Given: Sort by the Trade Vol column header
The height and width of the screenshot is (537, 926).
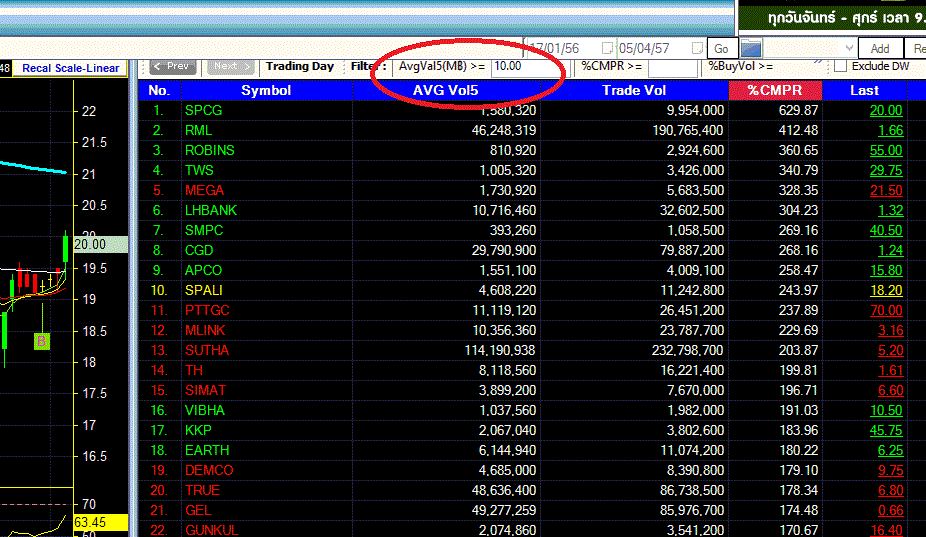Looking at the screenshot, I should pyautogui.click(x=634, y=90).
